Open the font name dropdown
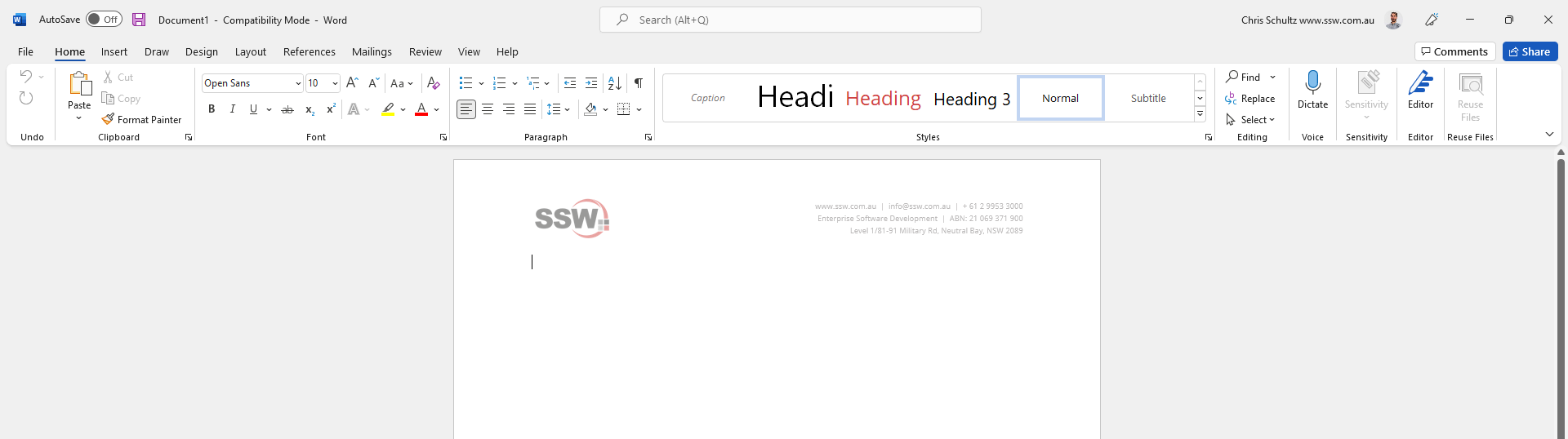 pyautogui.click(x=298, y=83)
